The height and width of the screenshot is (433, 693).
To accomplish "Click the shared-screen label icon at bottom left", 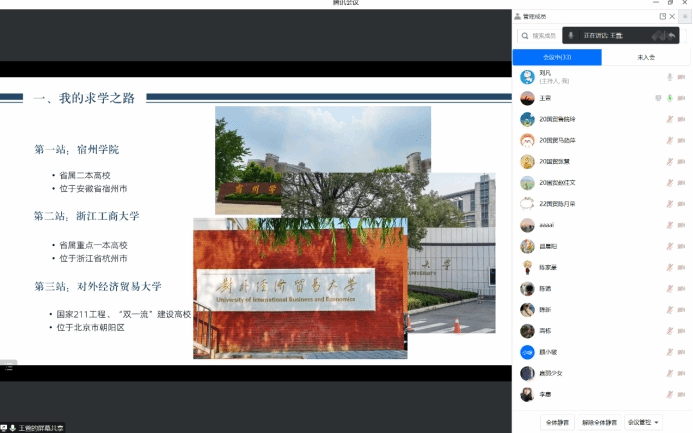I will click(5, 428).
